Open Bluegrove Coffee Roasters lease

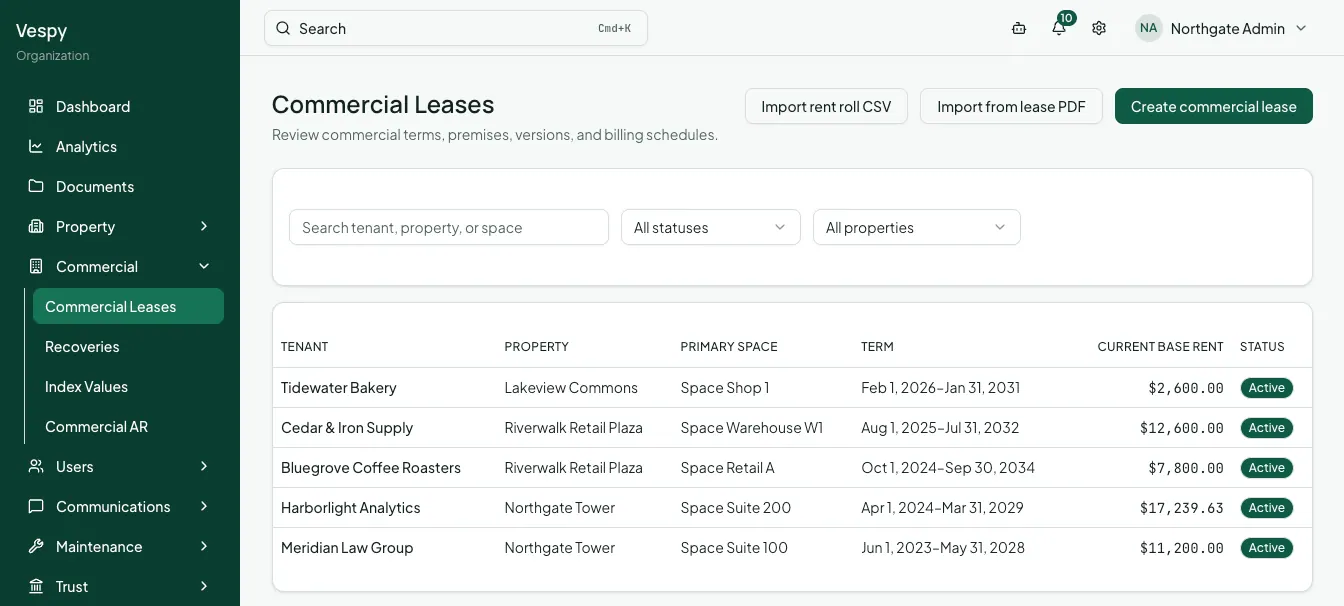tap(792, 467)
